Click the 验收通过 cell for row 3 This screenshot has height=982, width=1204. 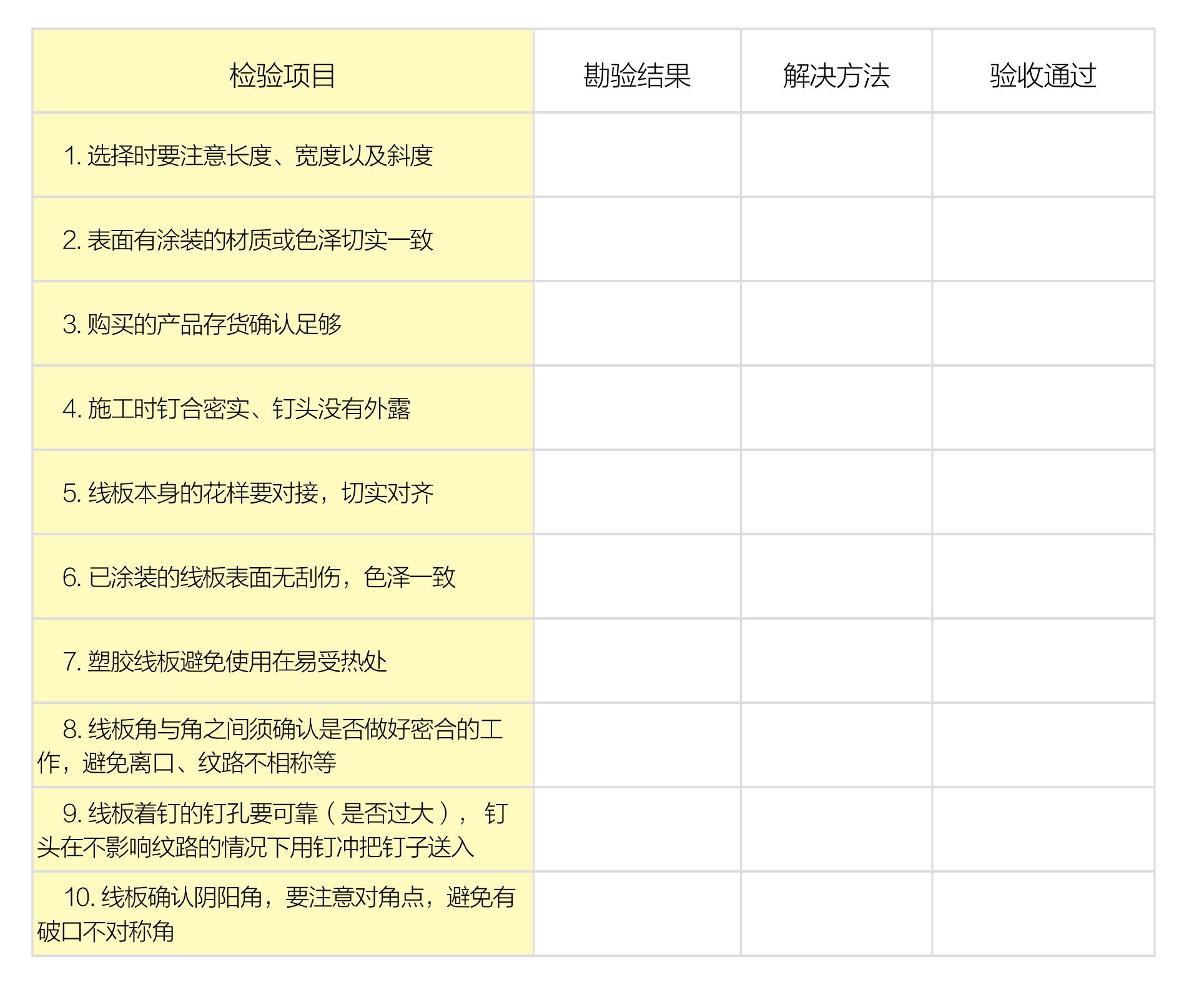tap(1043, 324)
